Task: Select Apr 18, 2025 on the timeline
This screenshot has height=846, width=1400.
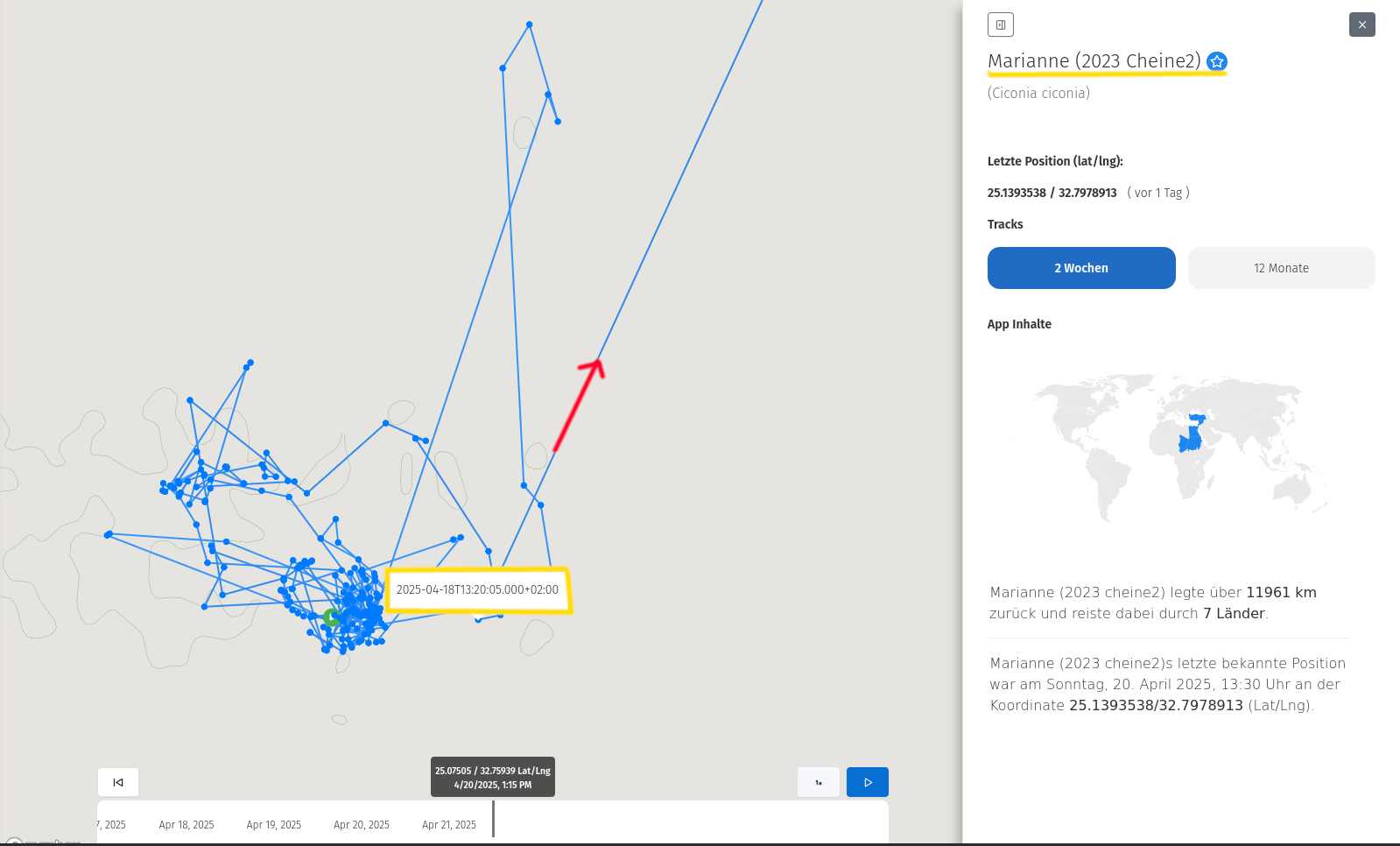Action: pyautogui.click(x=186, y=825)
